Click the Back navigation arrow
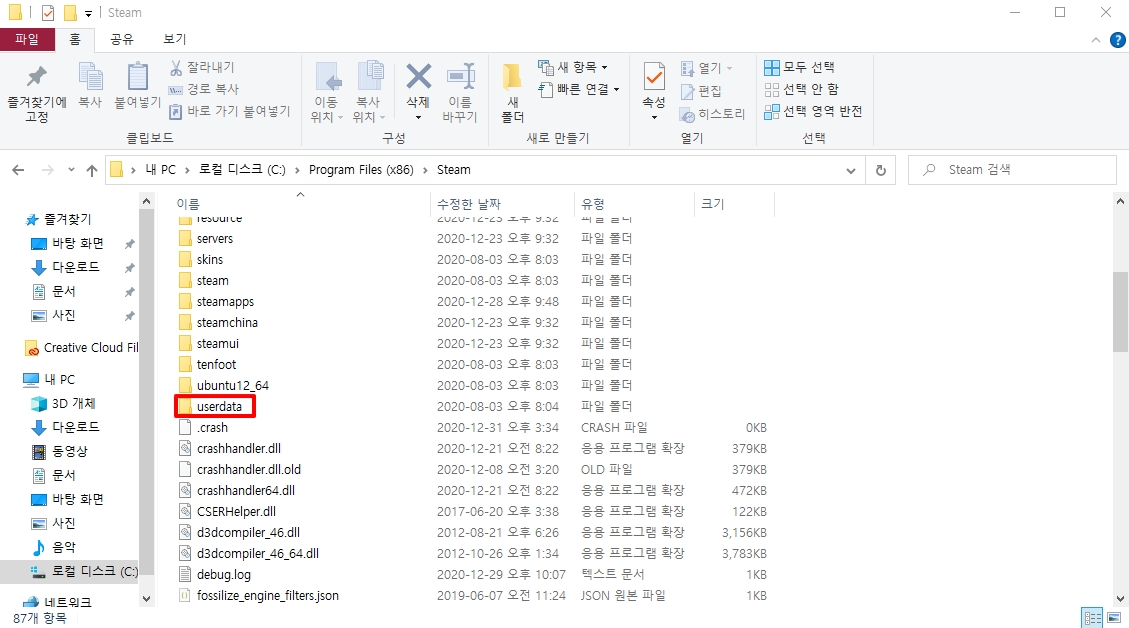 pyautogui.click(x=18, y=170)
